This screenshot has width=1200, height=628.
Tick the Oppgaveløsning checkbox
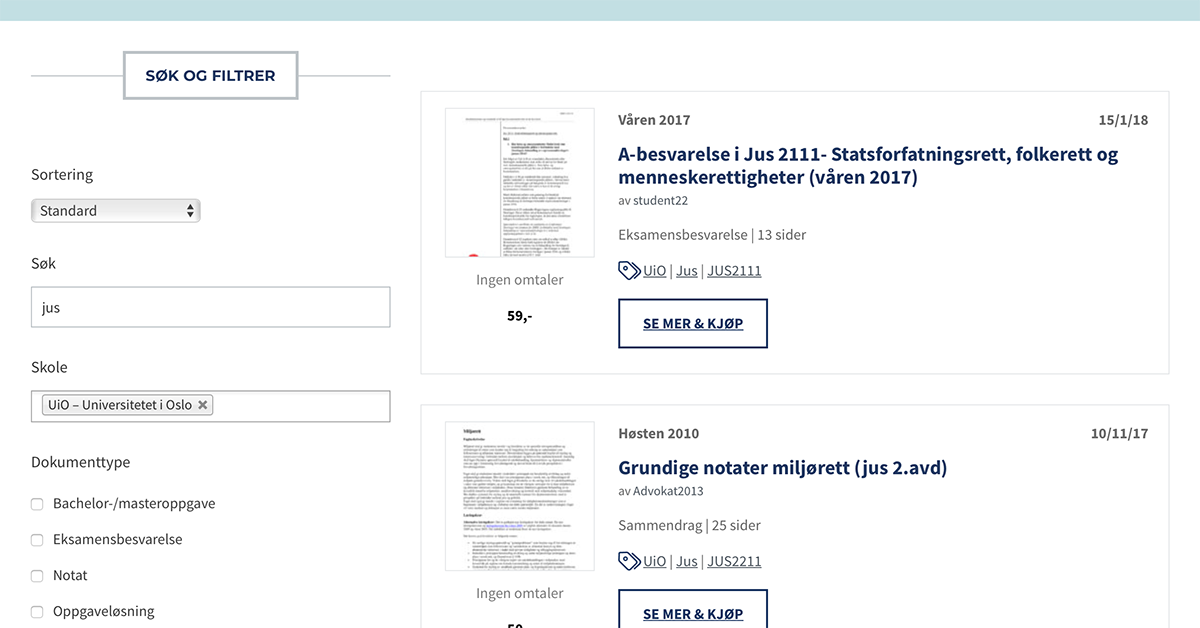coord(37,612)
